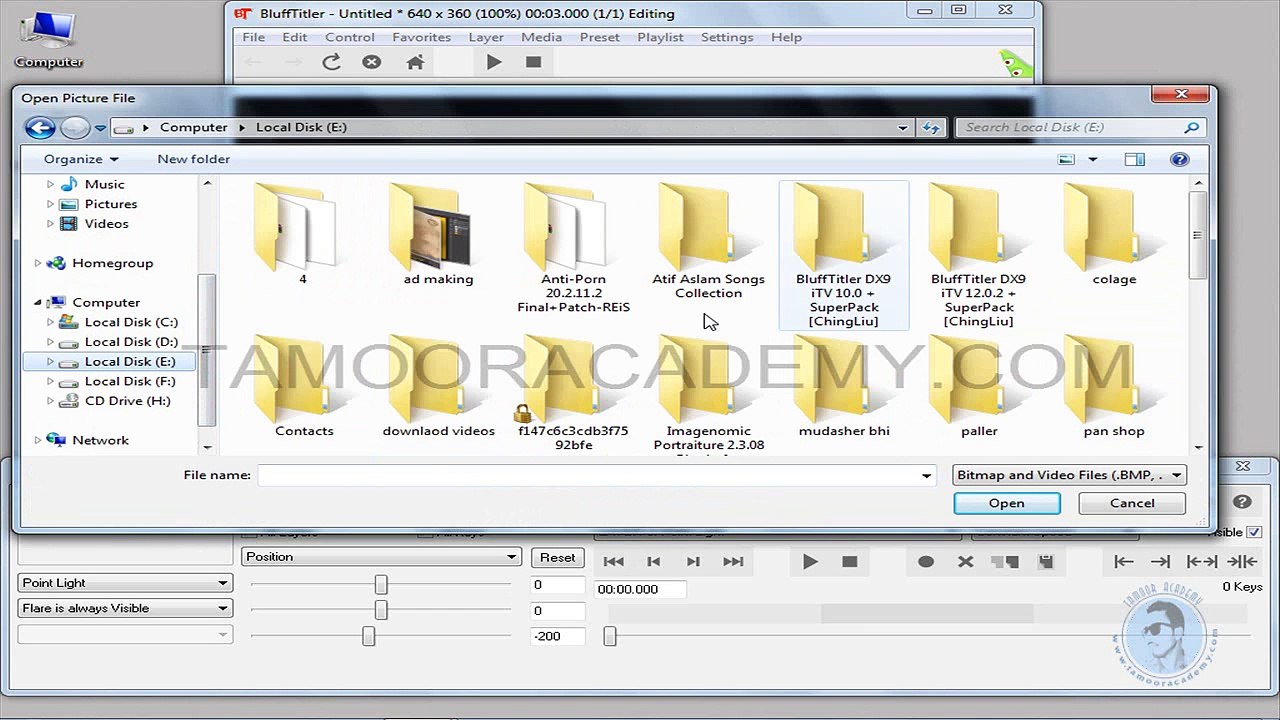Select CD Drive (H:) in the navigation tree

point(128,401)
